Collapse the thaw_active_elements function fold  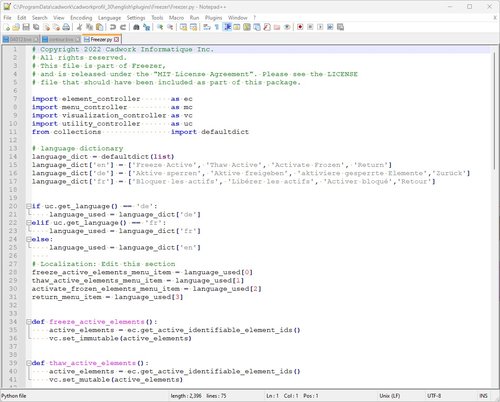(29, 363)
